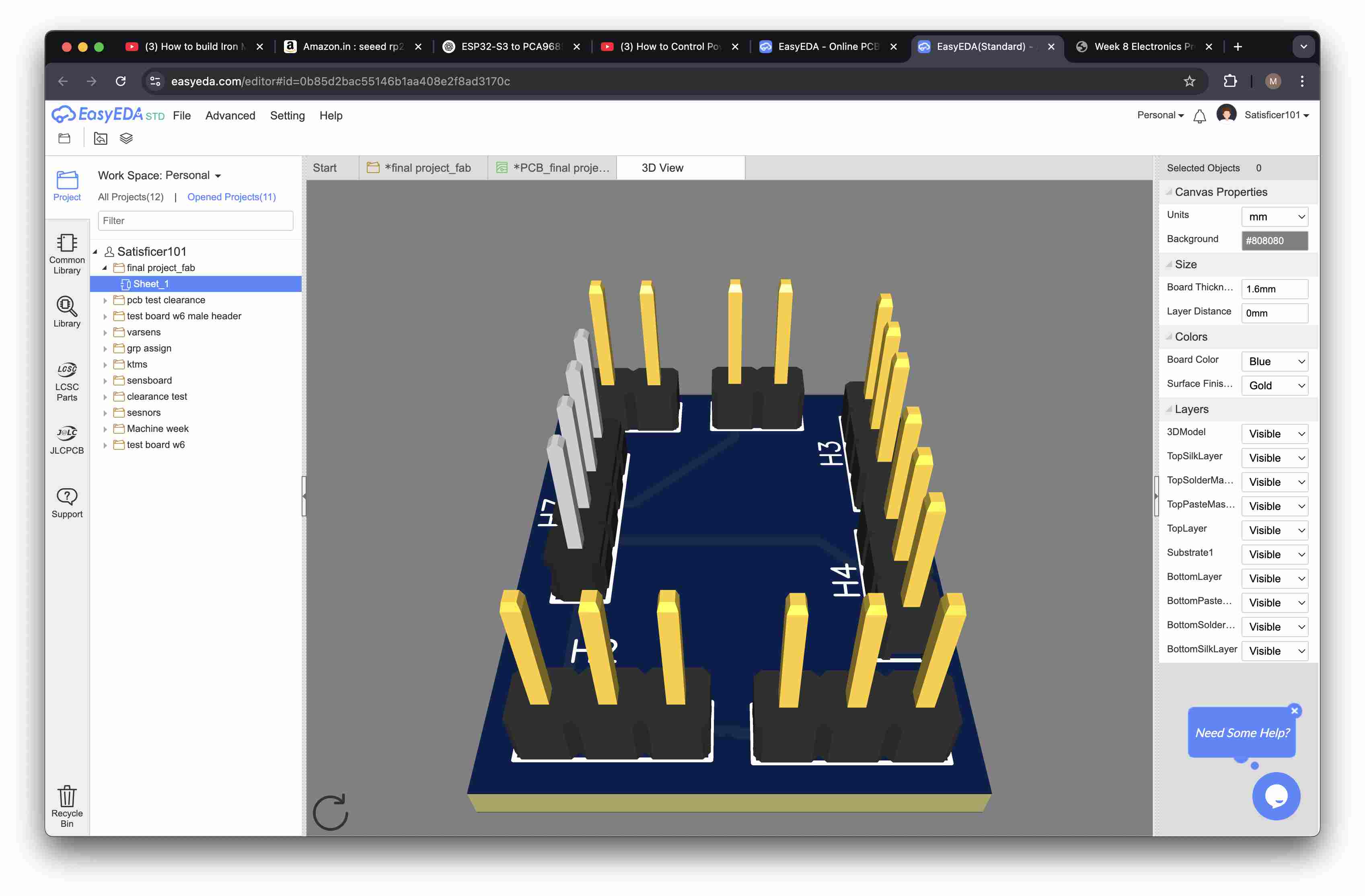Change TopPasteMask layer visibility
This screenshot has height=896, width=1365.
[x=1275, y=506]
